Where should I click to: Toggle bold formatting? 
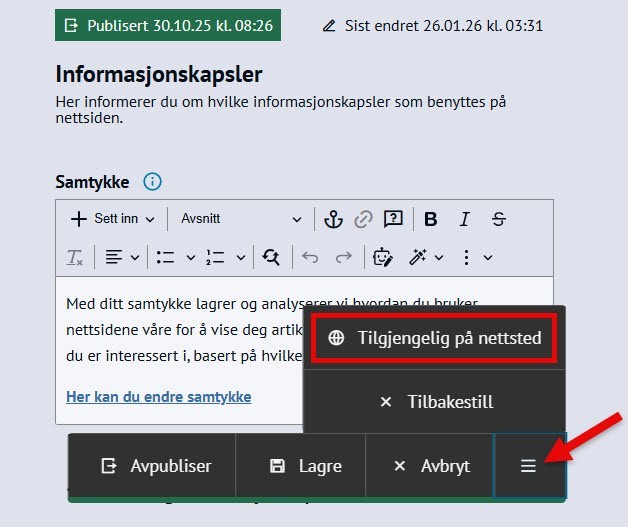[431, 219]
